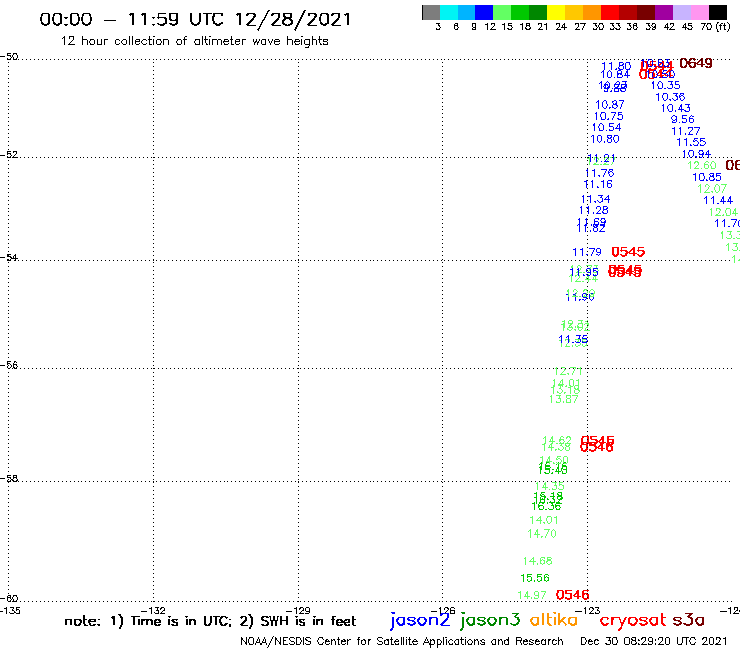Click the wave height value 10.54
Viewport: 740px width, 650px height.
606,127
